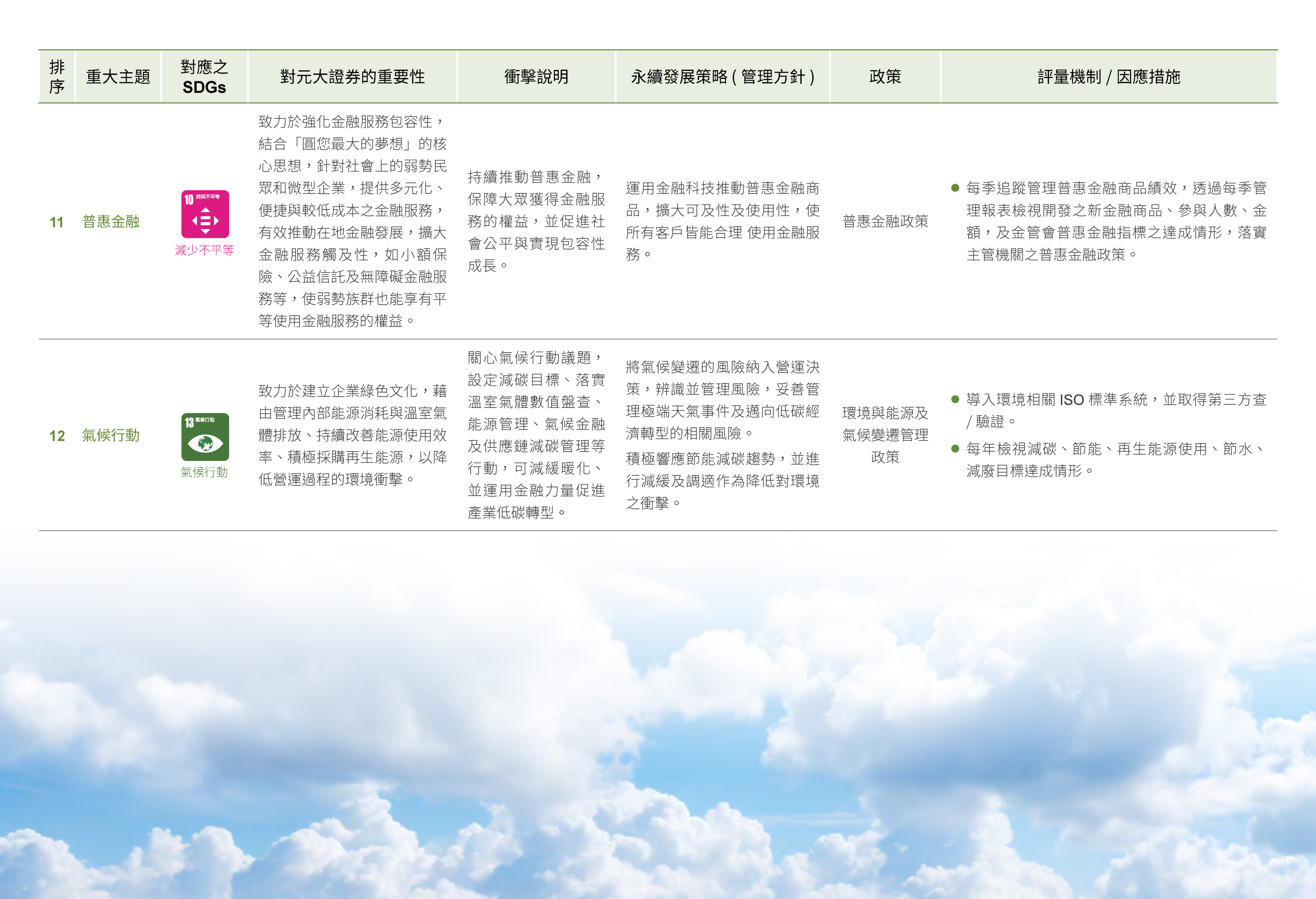This screenshot has width=1316, height=899.
Task: Click the 對應之 SDGs column header
Action: tap(204, 76)
